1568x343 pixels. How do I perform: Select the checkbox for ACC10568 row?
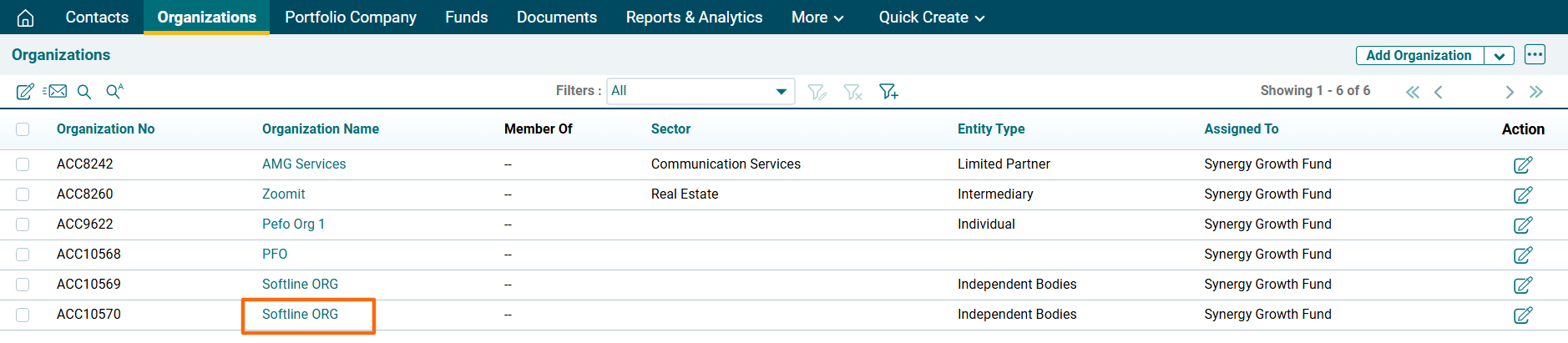(x=23, y=255)
